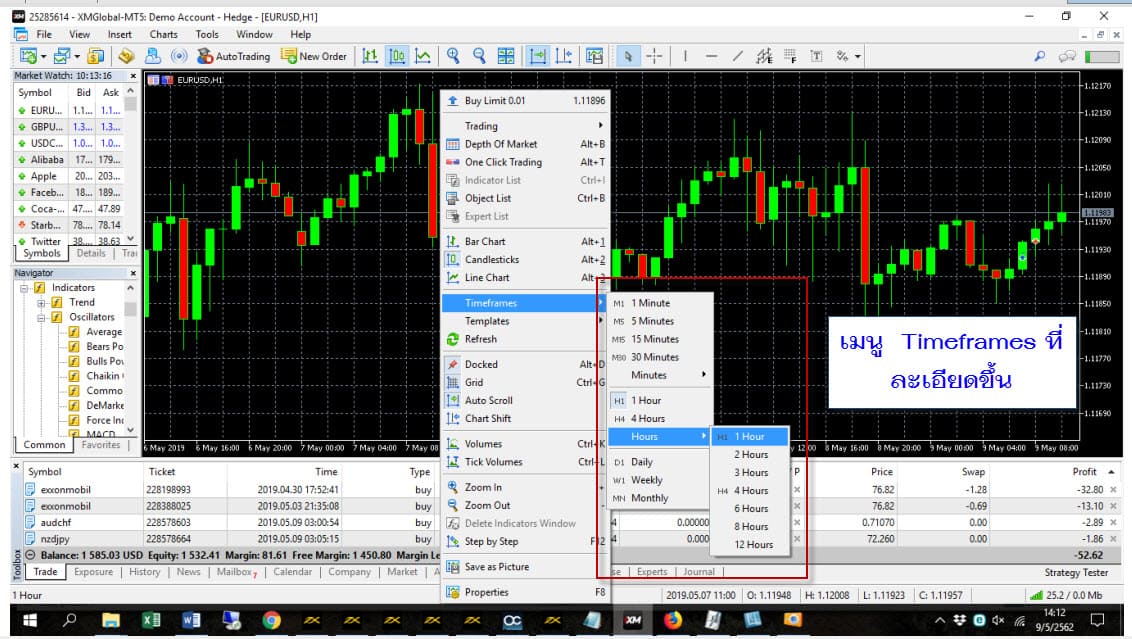Click the zoom in magnifier icon
1132x639 pixels.
453,56
